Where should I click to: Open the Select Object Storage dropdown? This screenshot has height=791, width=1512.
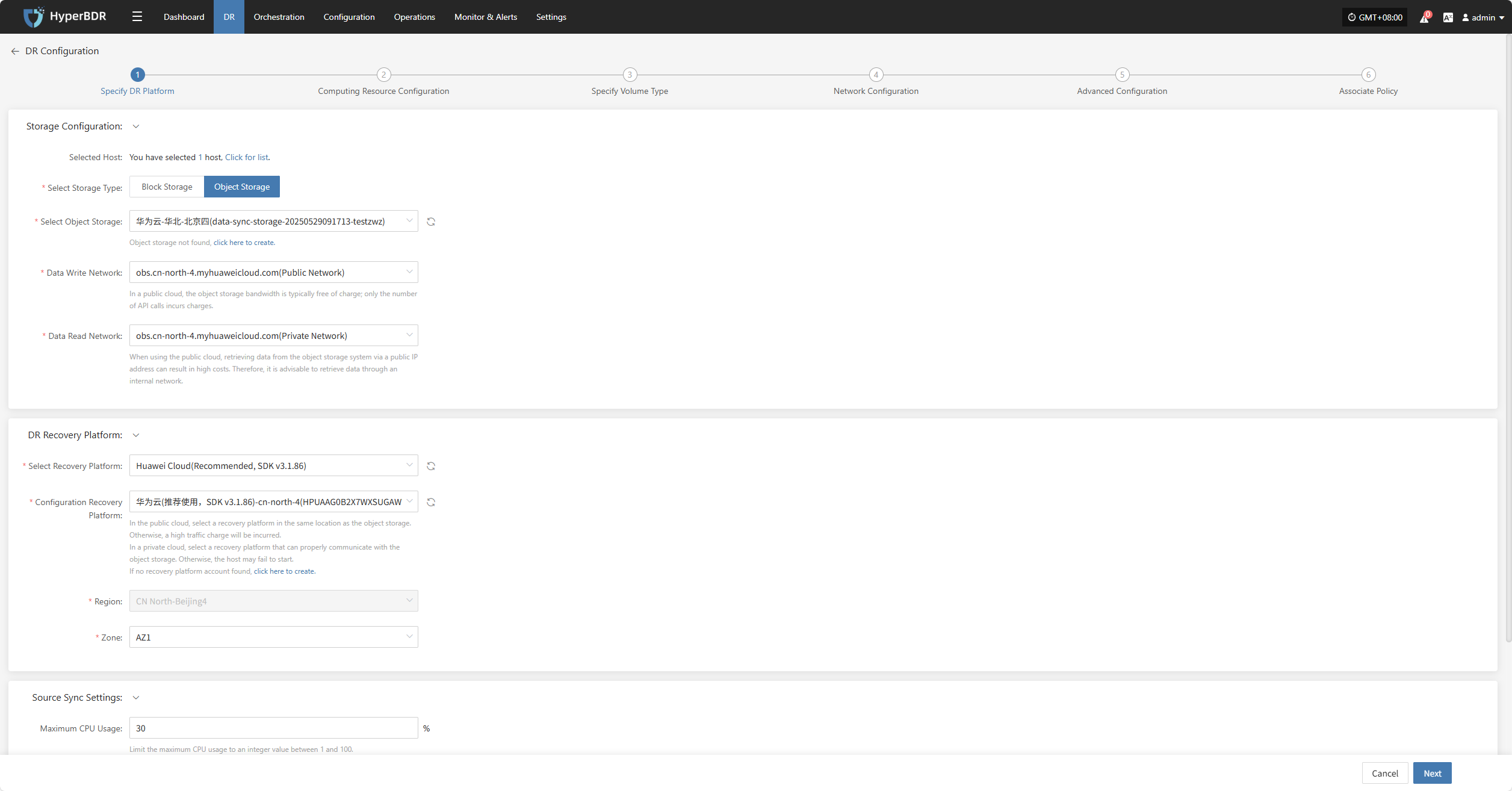273,222
